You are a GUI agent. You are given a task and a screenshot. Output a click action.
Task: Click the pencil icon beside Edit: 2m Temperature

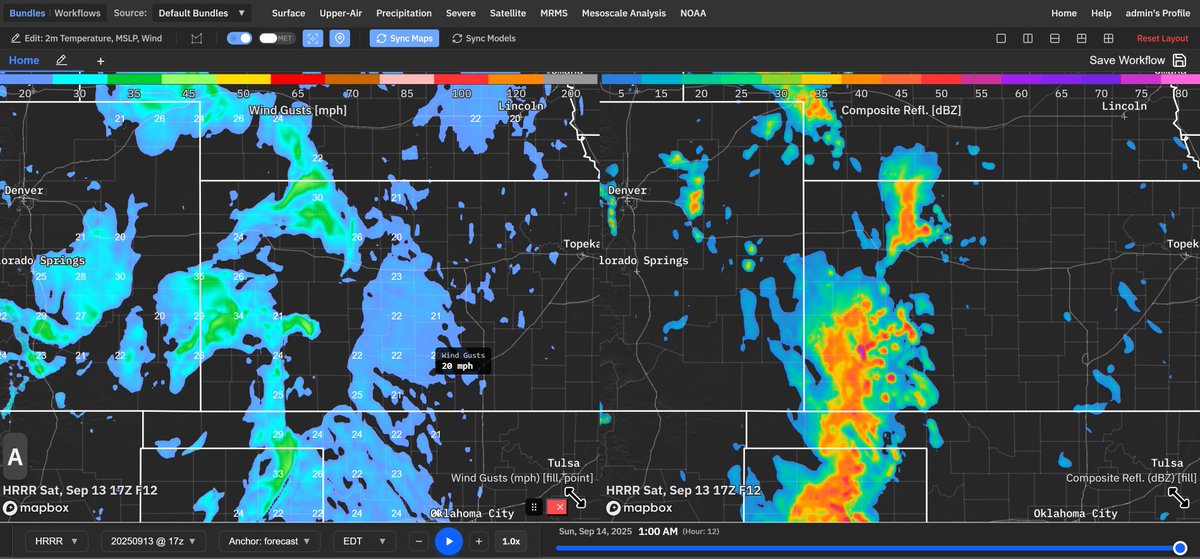(x=15, y=38)
